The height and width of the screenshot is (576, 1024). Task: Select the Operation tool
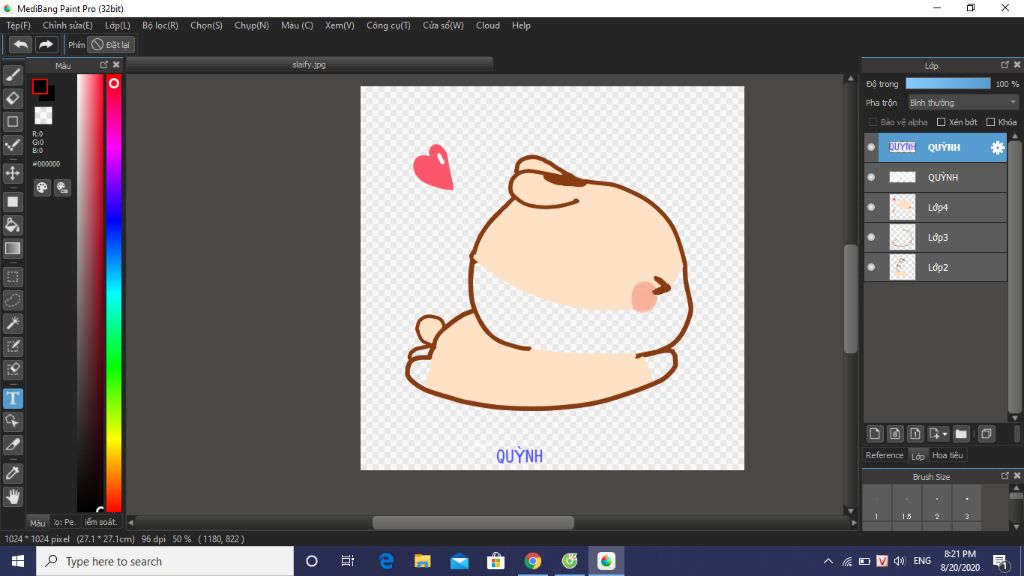pyautogui.click(x=12, y=421)
